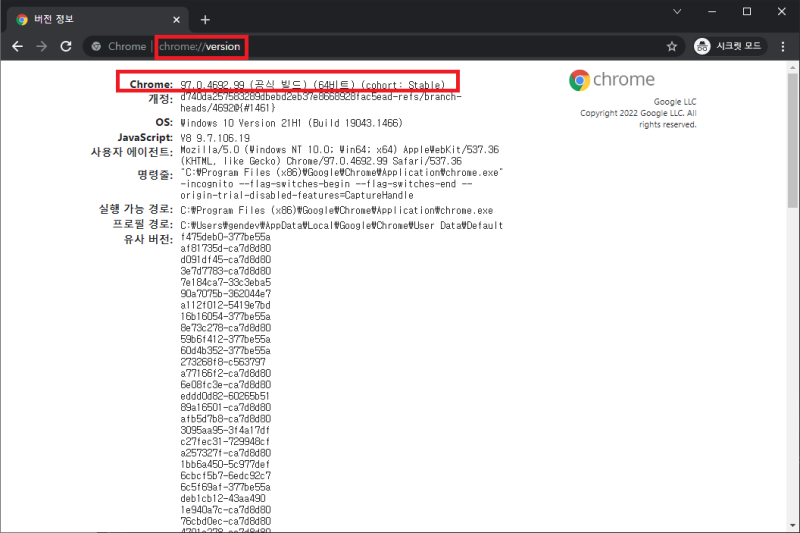Click the incognito 시크릿 모드 button

[x=730, y=46]
